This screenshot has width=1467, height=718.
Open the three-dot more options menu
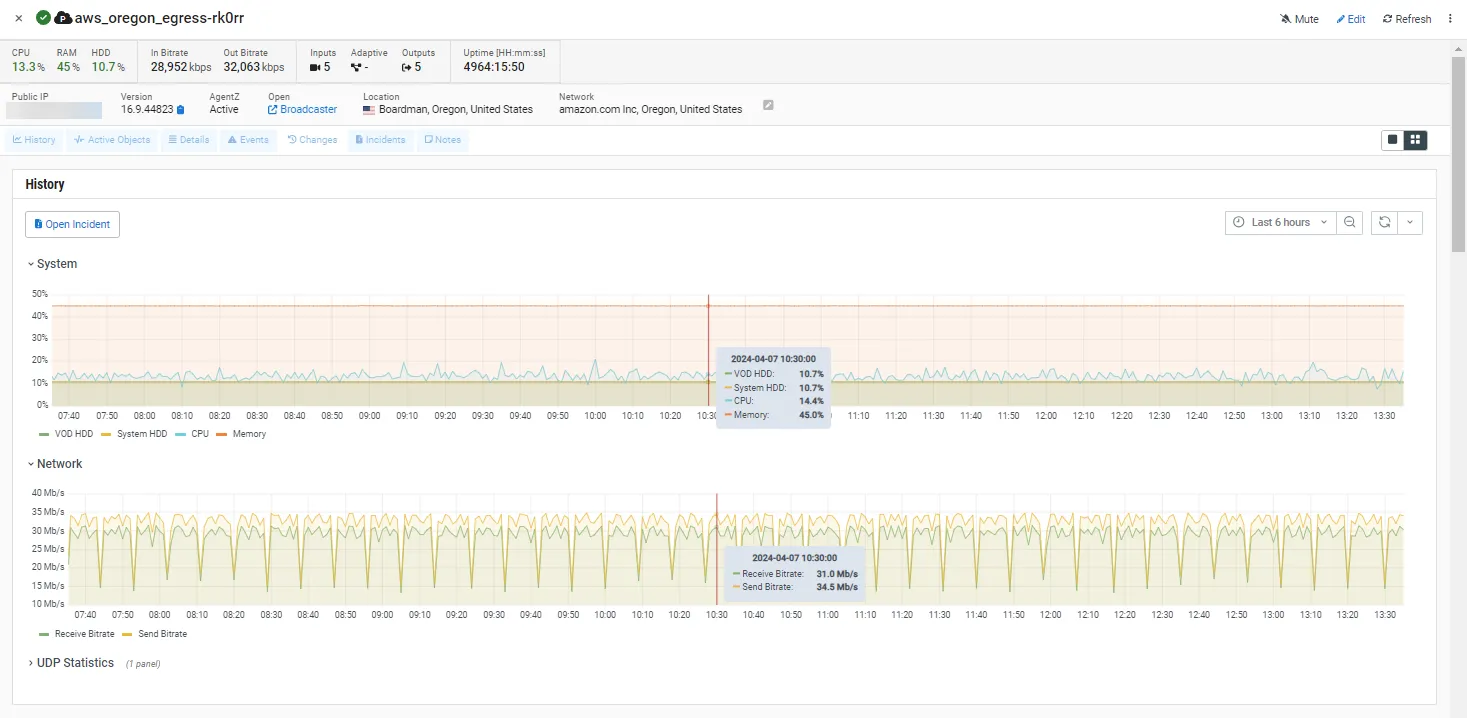1450,18
